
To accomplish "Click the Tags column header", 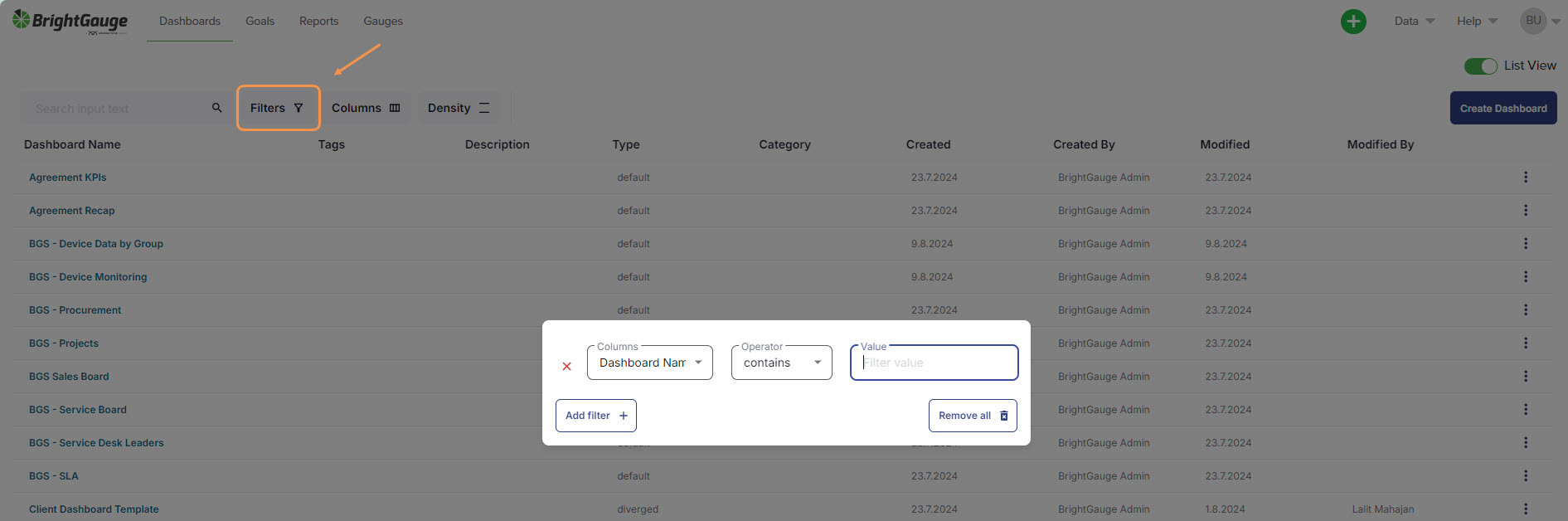I will 332,144.
